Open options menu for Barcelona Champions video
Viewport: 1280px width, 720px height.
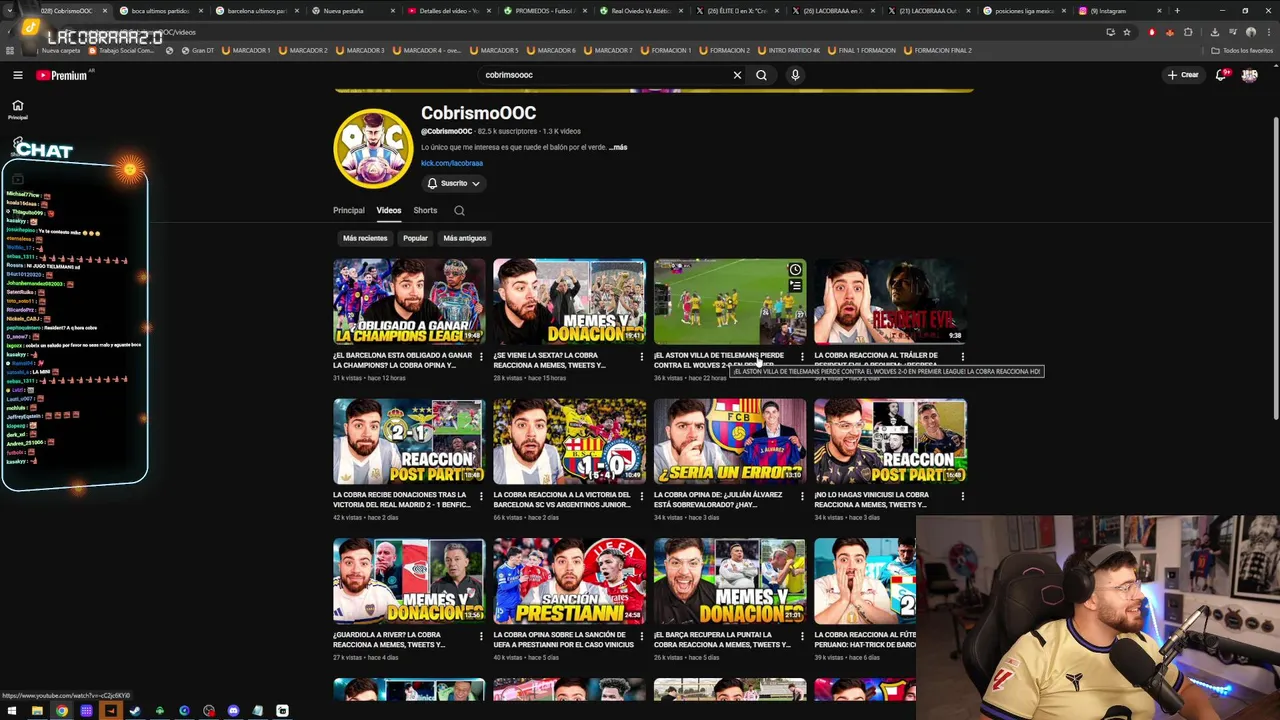coord(481,356)
